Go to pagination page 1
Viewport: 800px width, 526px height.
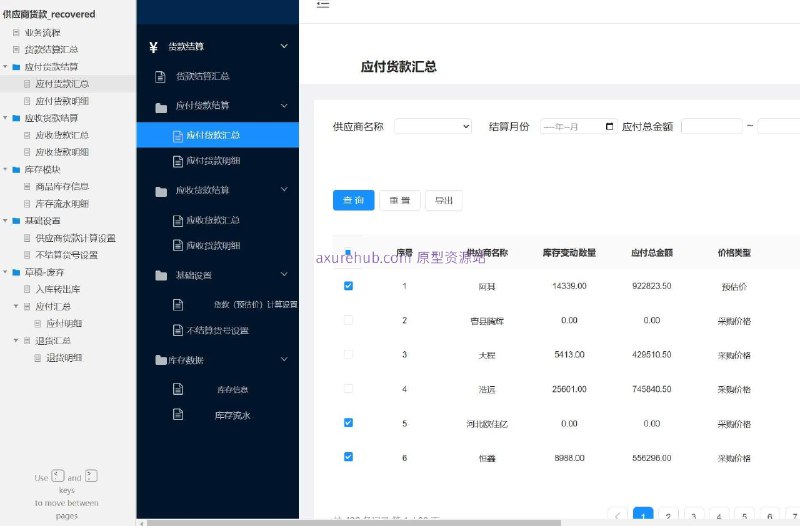pos(643,515)
